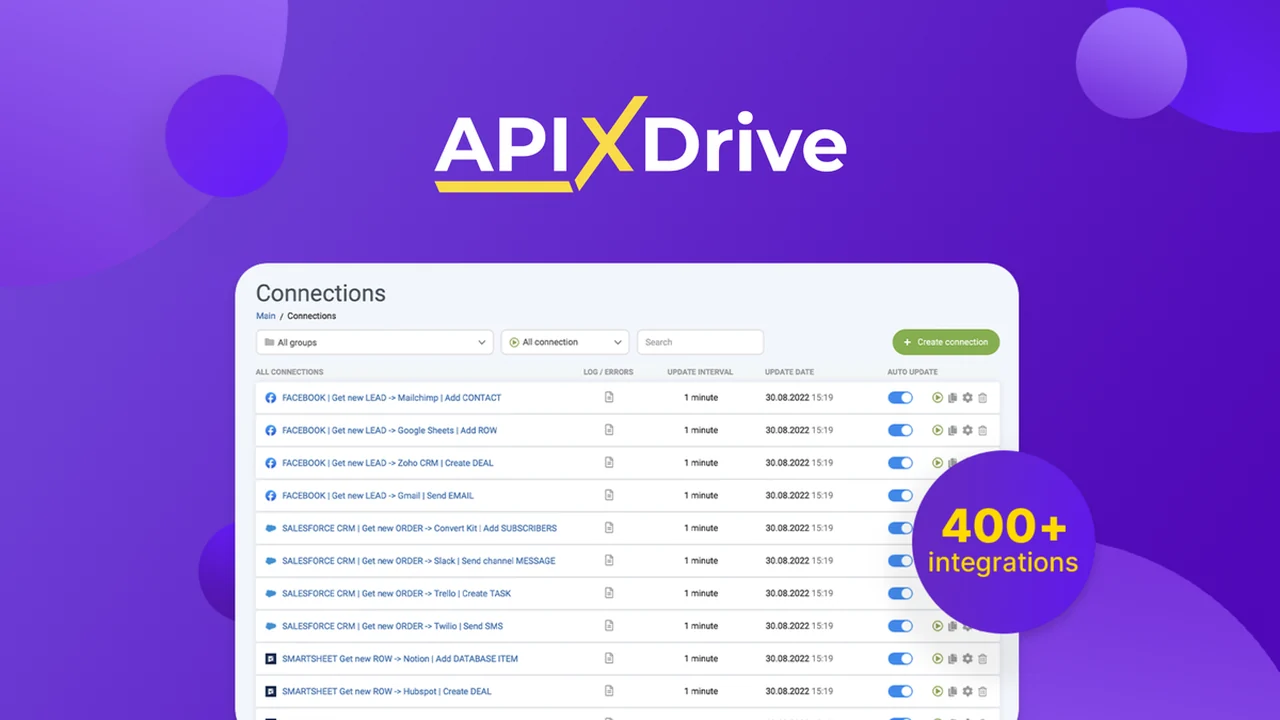This screenshot has height=720, width=1280.
Task: Sort by the Update Date column header
Action: click(789, 371)
